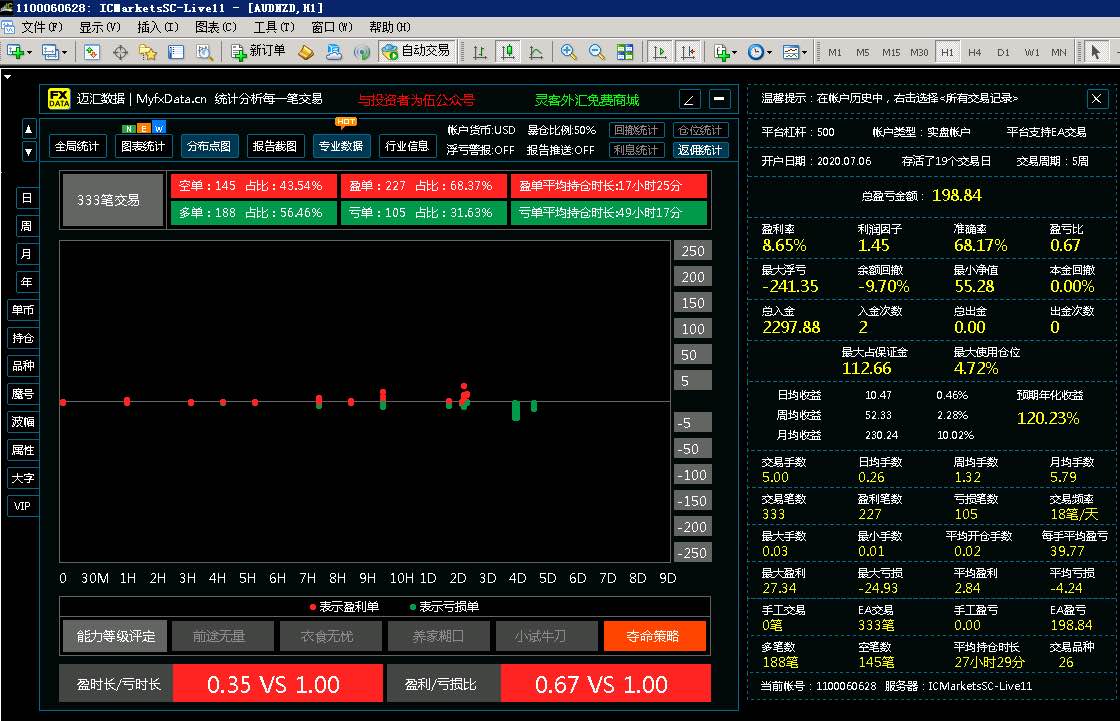The height and width of the screenshot is (721, 1120).
Task: Open the 灵客外汇免费商城 green link
Action: pos(587,100)
